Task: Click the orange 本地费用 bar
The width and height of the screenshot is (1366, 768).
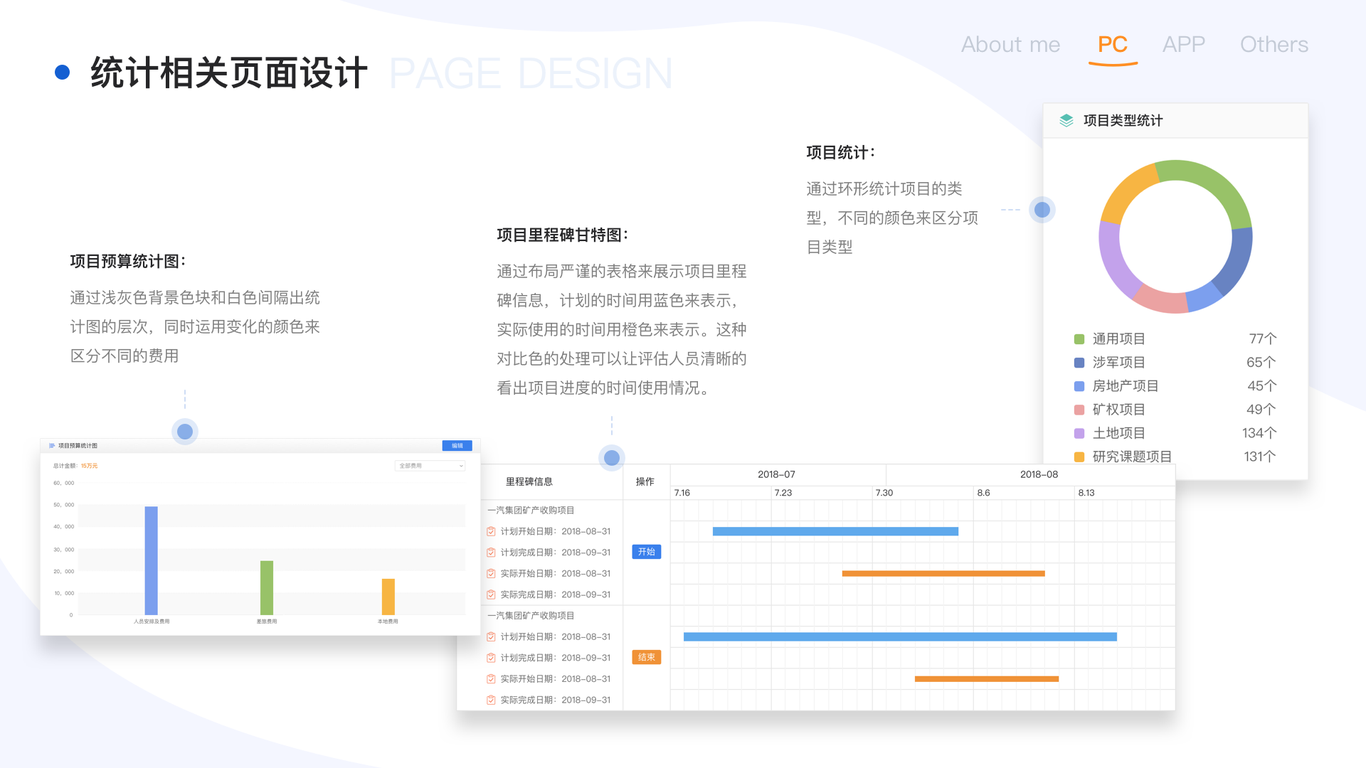Action: (x=388, y=597)
